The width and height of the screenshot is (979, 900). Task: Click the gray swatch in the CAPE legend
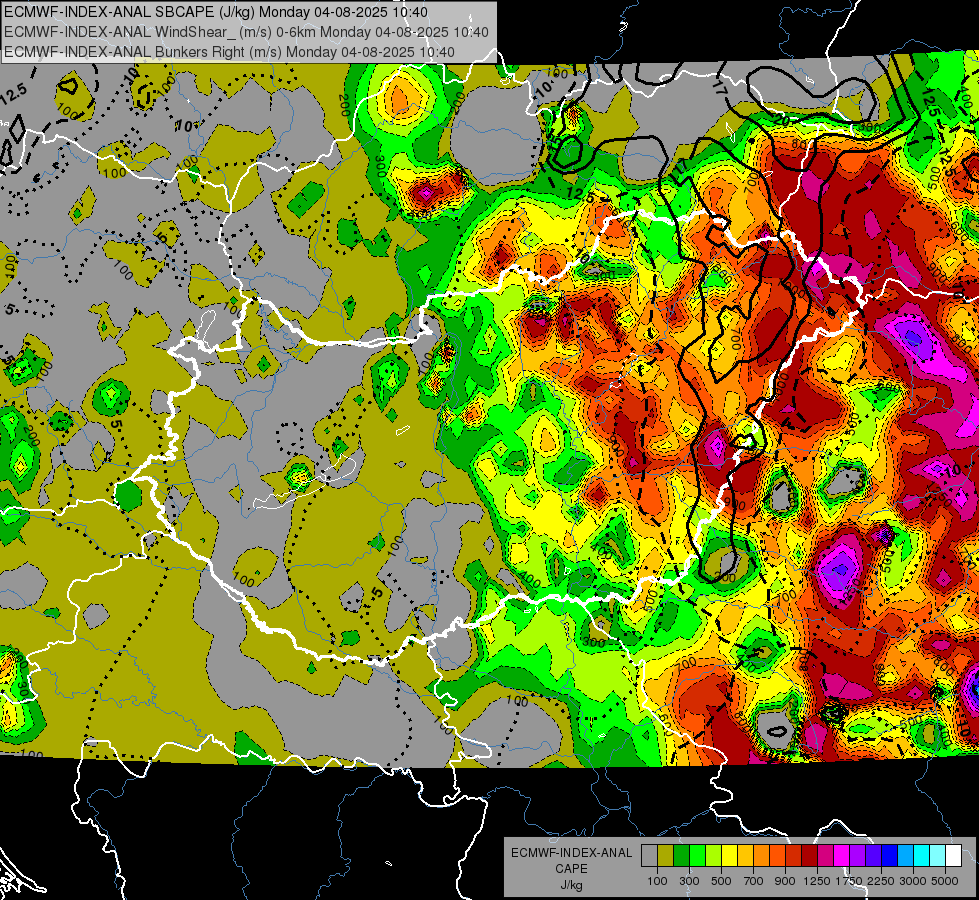649,855
